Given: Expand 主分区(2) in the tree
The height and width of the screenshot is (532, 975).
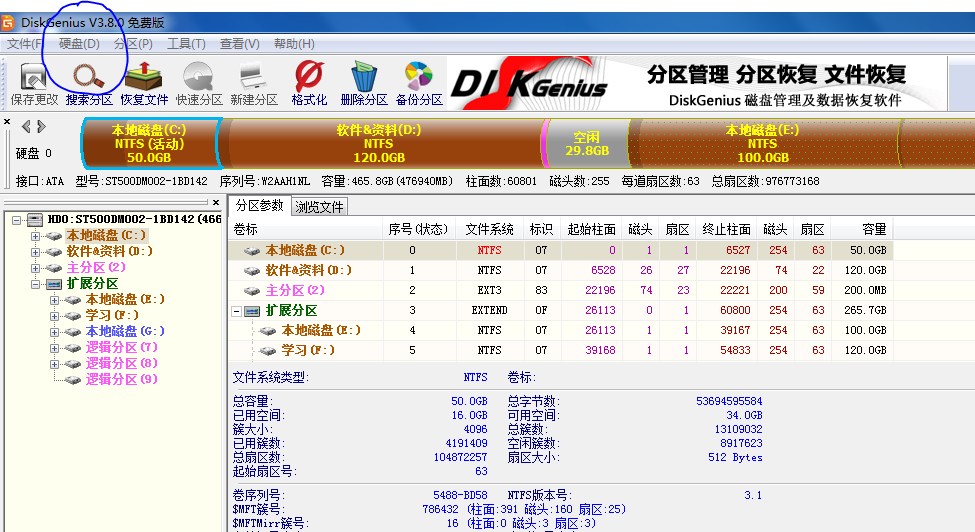Looking at the screenshot, I should coord(35,268).
